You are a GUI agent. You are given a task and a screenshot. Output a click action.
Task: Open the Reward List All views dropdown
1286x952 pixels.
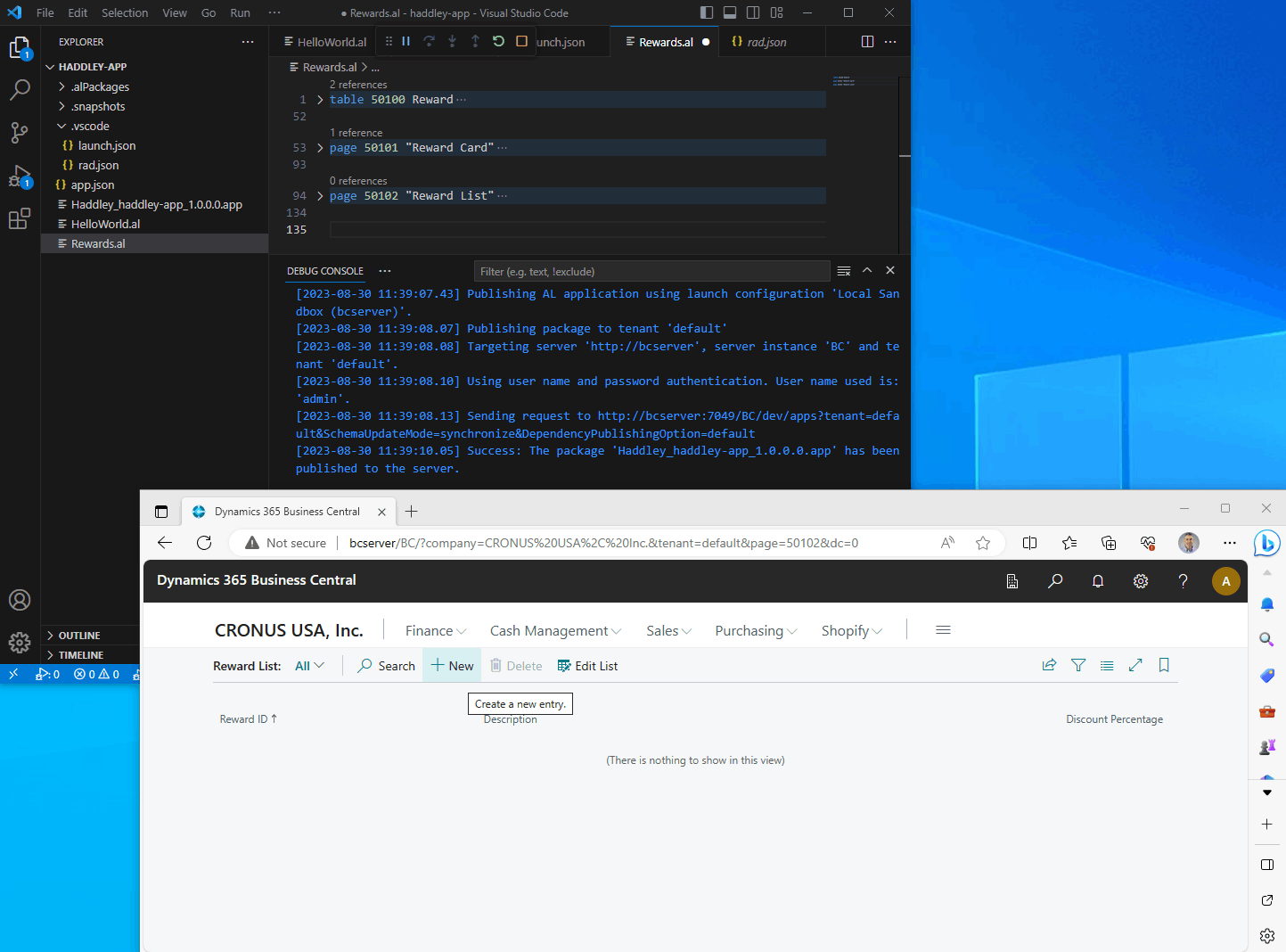pos(309,666)
